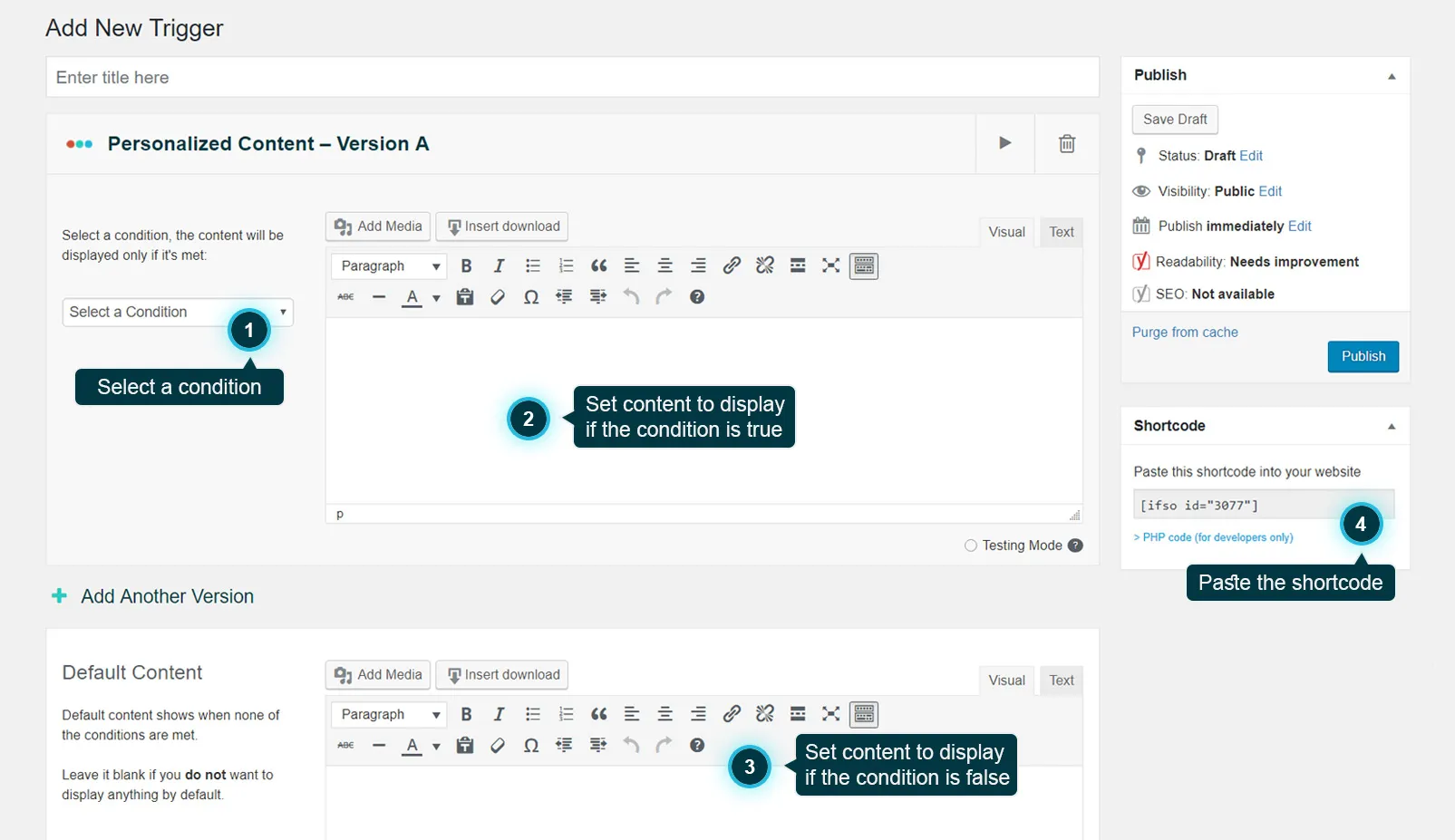
Task: Click the undo arrow in Default Content toolbar
Action: tap(631, 745)
